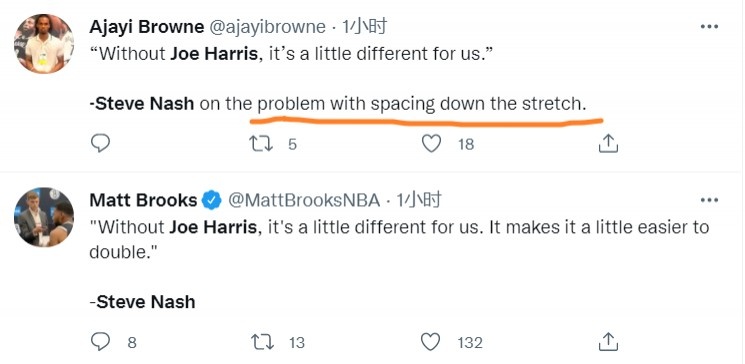Retweet Ajayi Browne's Joe Harris tweet
745x364 pixels.
261,144
